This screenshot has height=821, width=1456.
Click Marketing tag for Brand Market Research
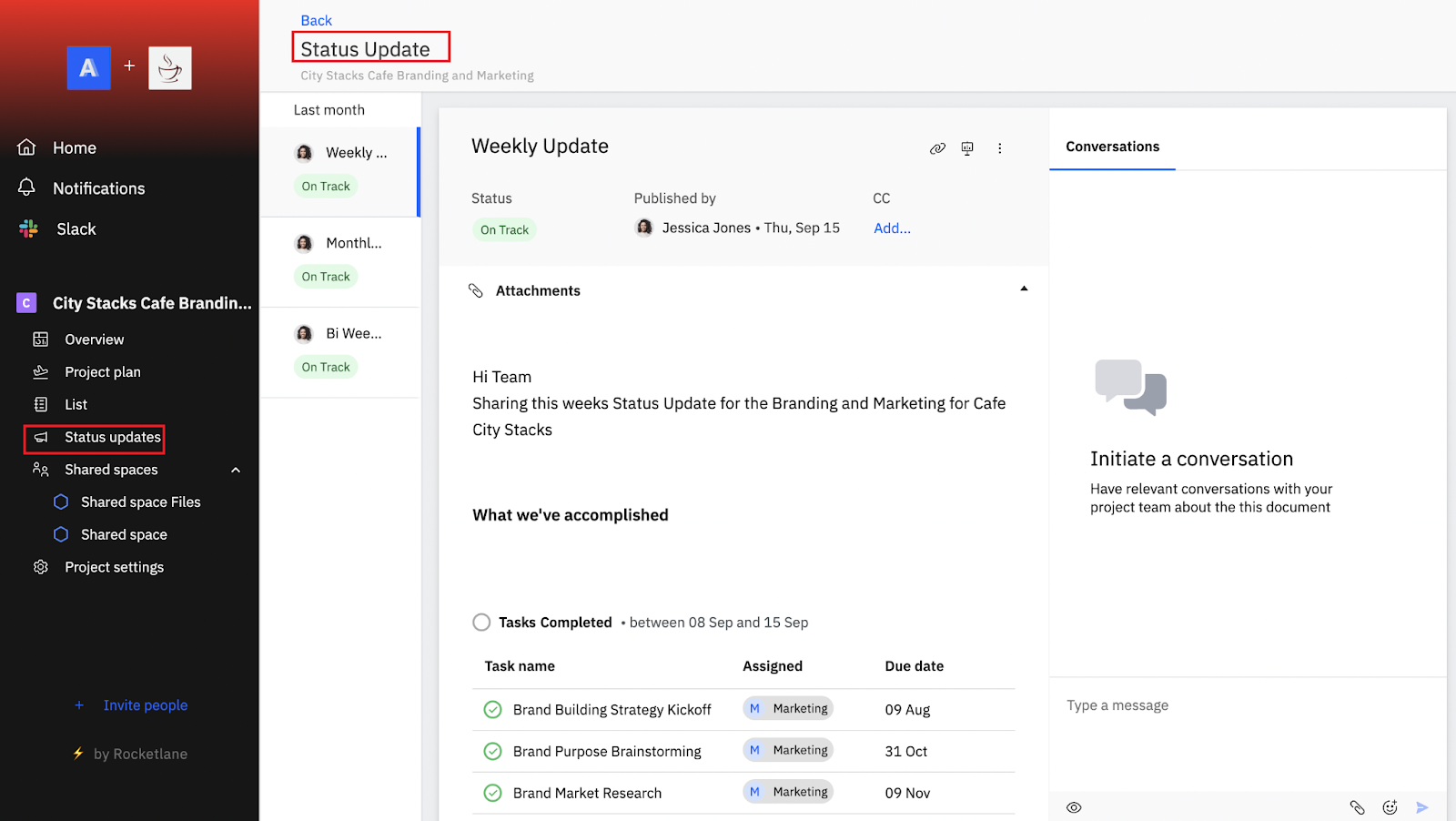click(788, 792)
